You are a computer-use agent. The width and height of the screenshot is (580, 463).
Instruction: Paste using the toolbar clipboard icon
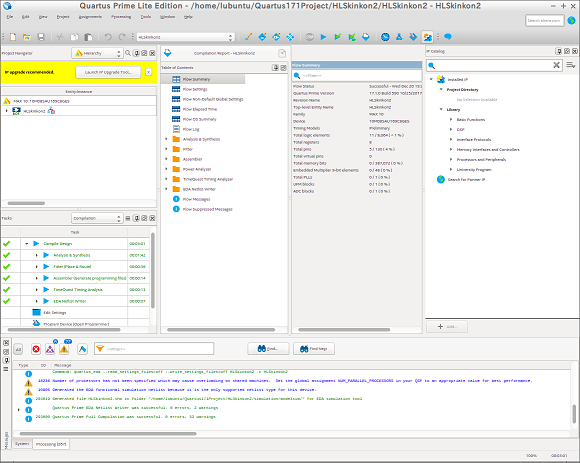(88, 37)
